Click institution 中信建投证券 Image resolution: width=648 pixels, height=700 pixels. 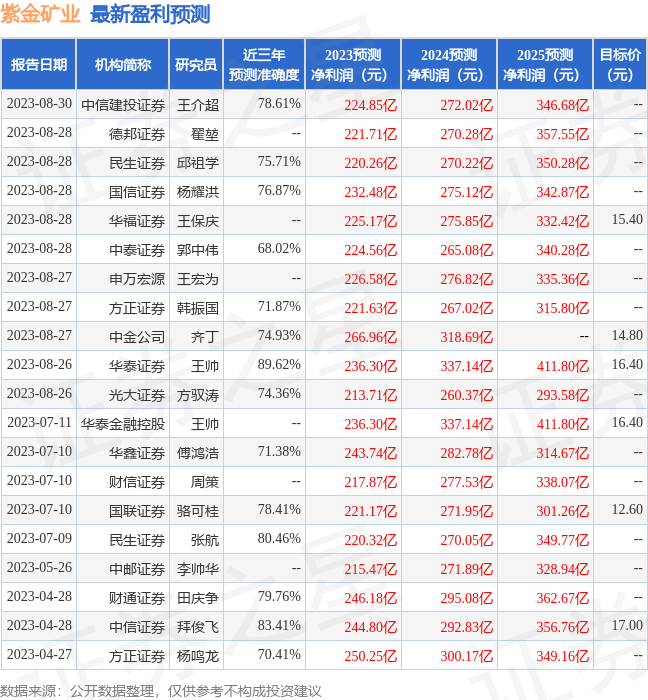pyautogui.click(x=123, y=105)
